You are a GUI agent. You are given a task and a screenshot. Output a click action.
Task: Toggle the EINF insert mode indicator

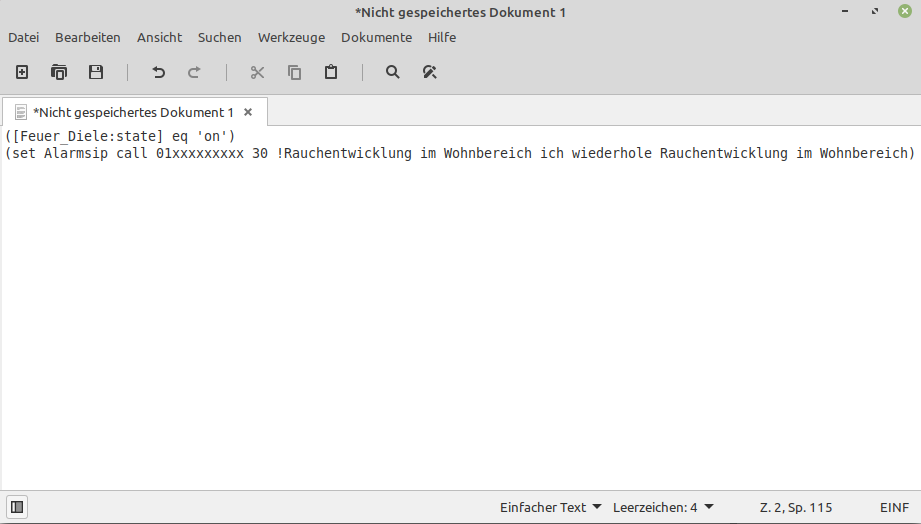[x=895, y=507]
